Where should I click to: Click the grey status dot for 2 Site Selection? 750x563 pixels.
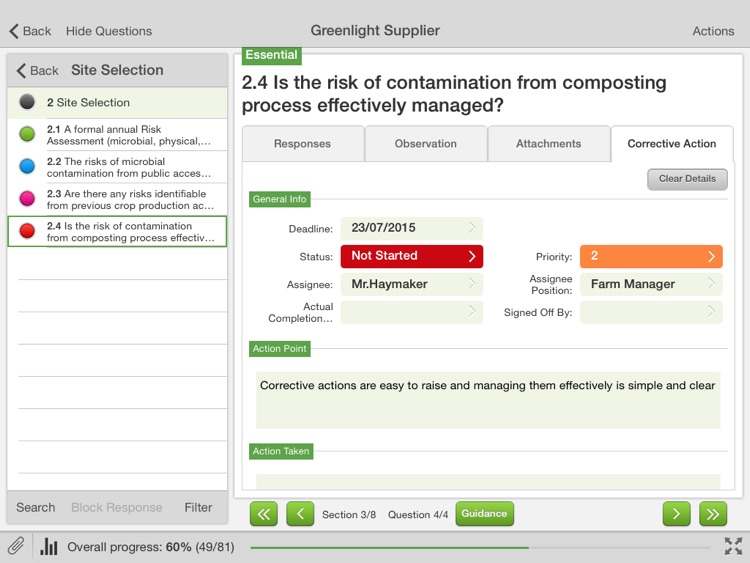coord(27,102)
